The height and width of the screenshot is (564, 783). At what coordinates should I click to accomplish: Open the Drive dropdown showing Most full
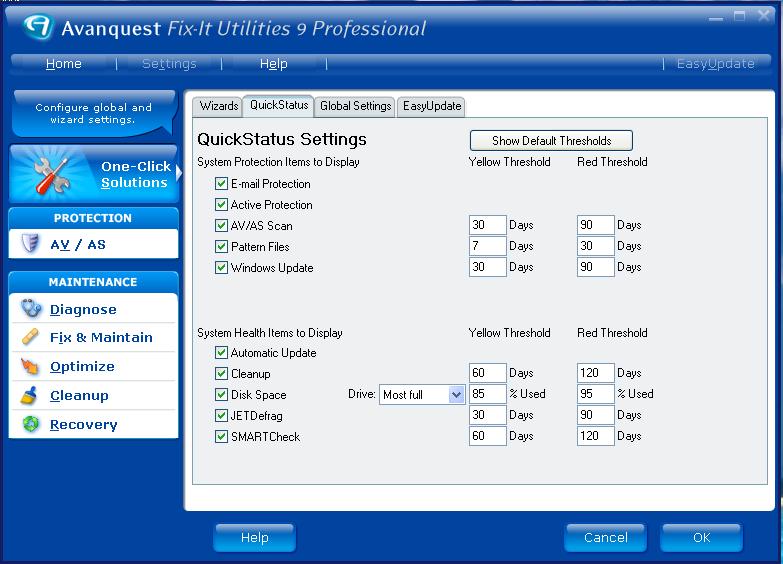(422, 395)
